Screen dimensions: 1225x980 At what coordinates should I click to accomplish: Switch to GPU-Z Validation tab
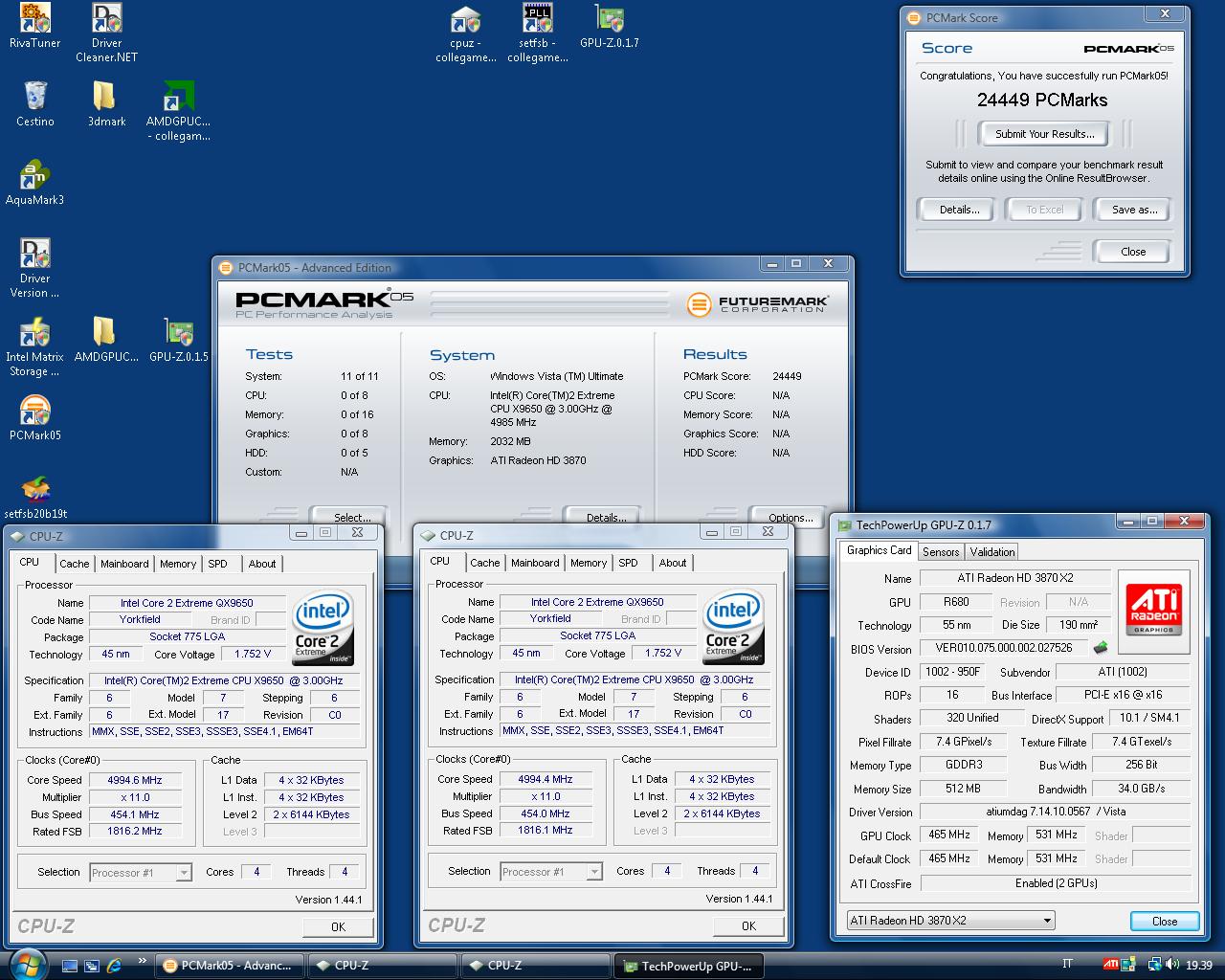click(x=992, y=552)
